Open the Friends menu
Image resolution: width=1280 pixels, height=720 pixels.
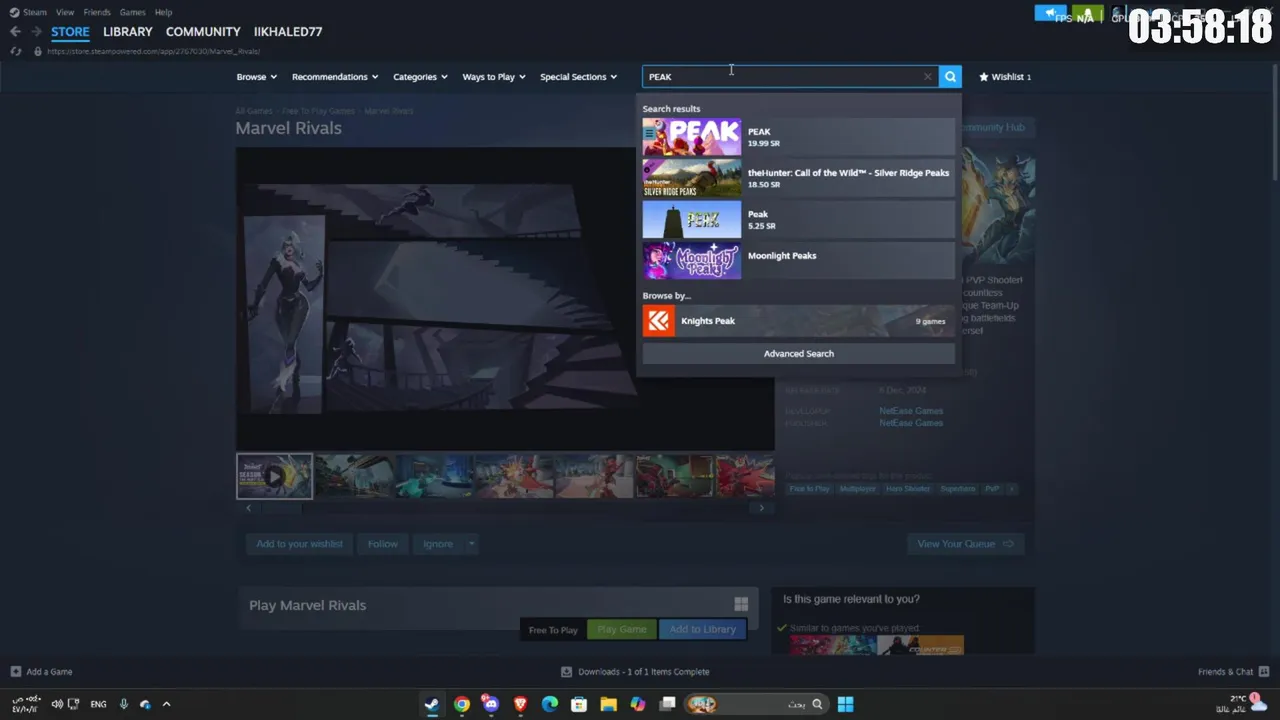pyautogui.click(x=97, y=12)
